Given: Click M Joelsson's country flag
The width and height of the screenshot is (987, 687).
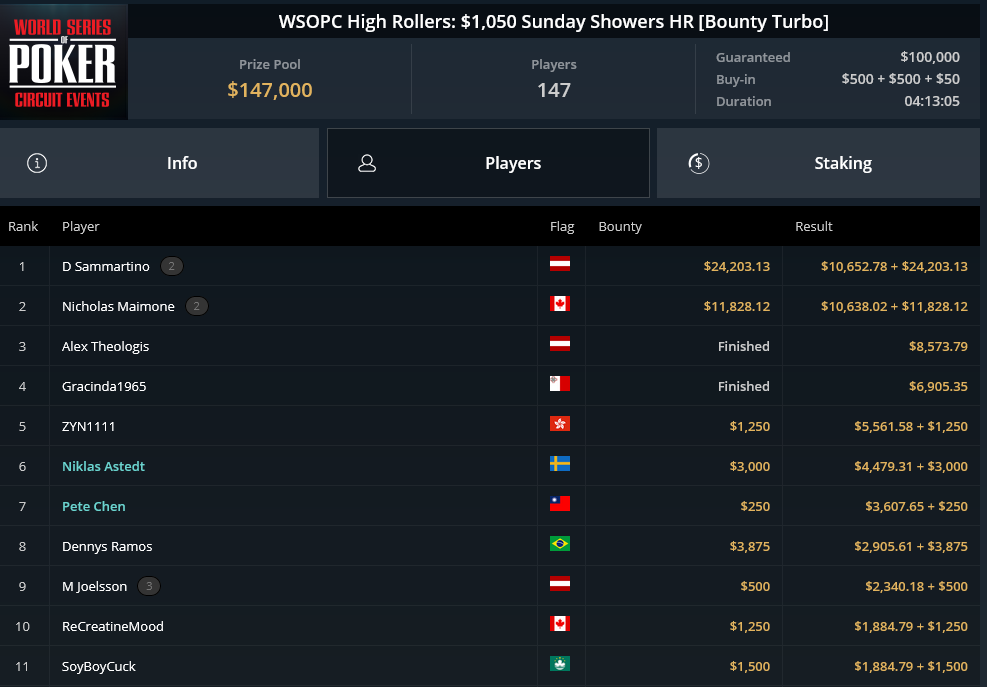Looking at the screenshot, I should pyautogui.click(x=560, y=584).
